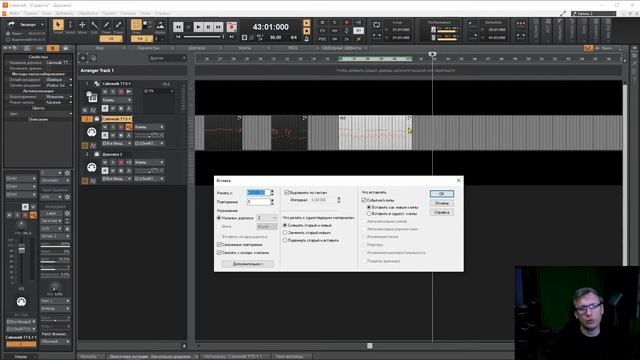Open input dropdown on Дорожка 3 track
The image size is (640, 360).
pos(117,179)
